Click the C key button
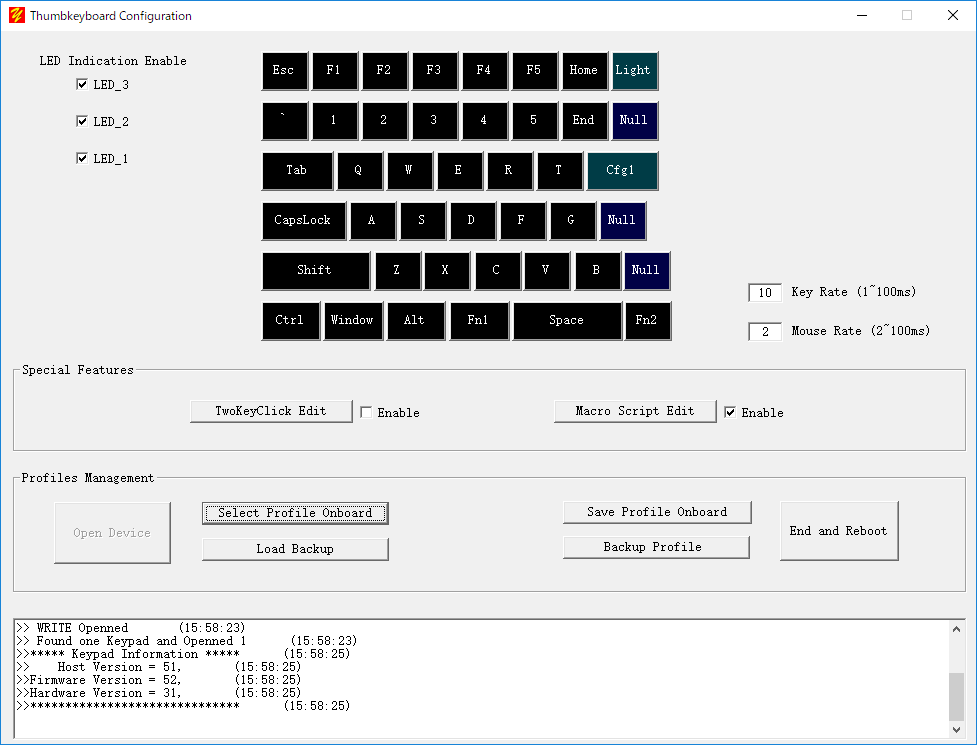 pos(497,271)
